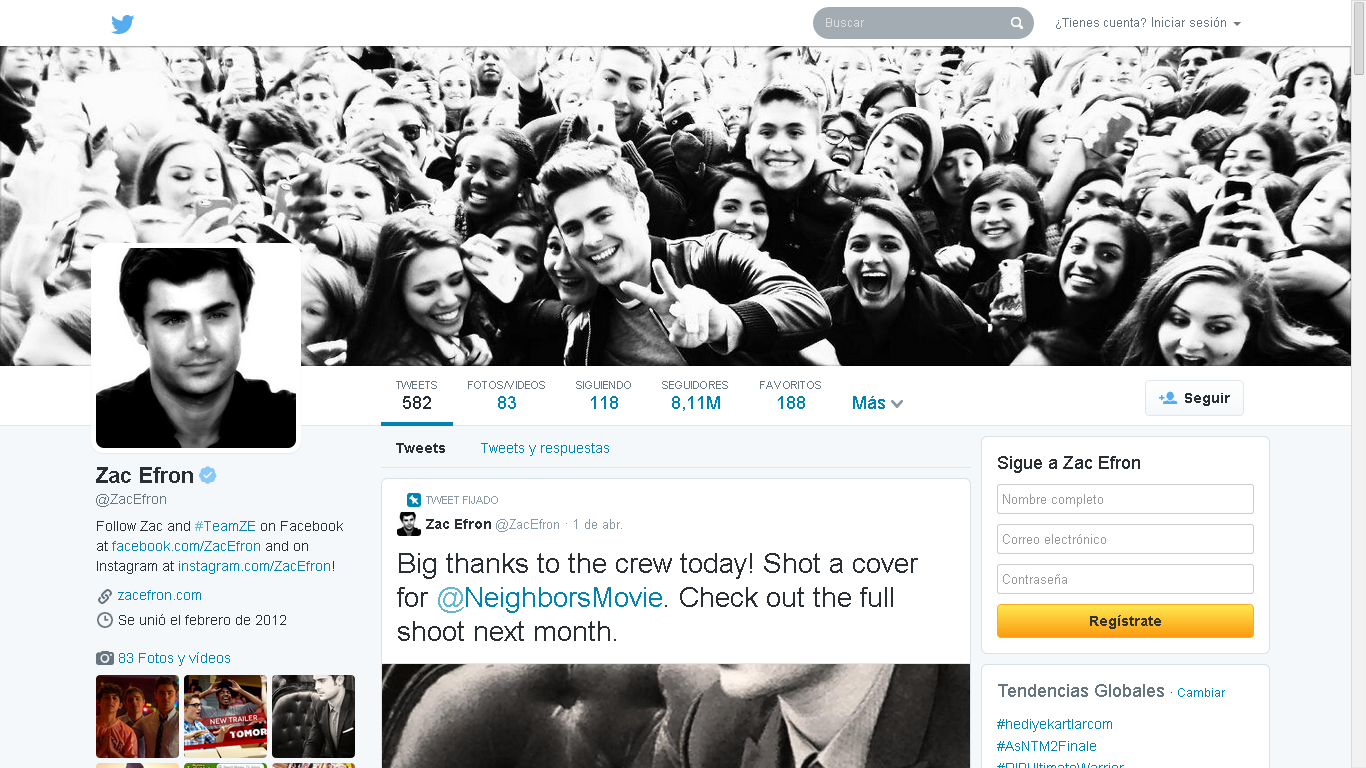The image size is (1366, 768).
Task: Click the Twitter bird logo
Action: (x=122, y=24)
